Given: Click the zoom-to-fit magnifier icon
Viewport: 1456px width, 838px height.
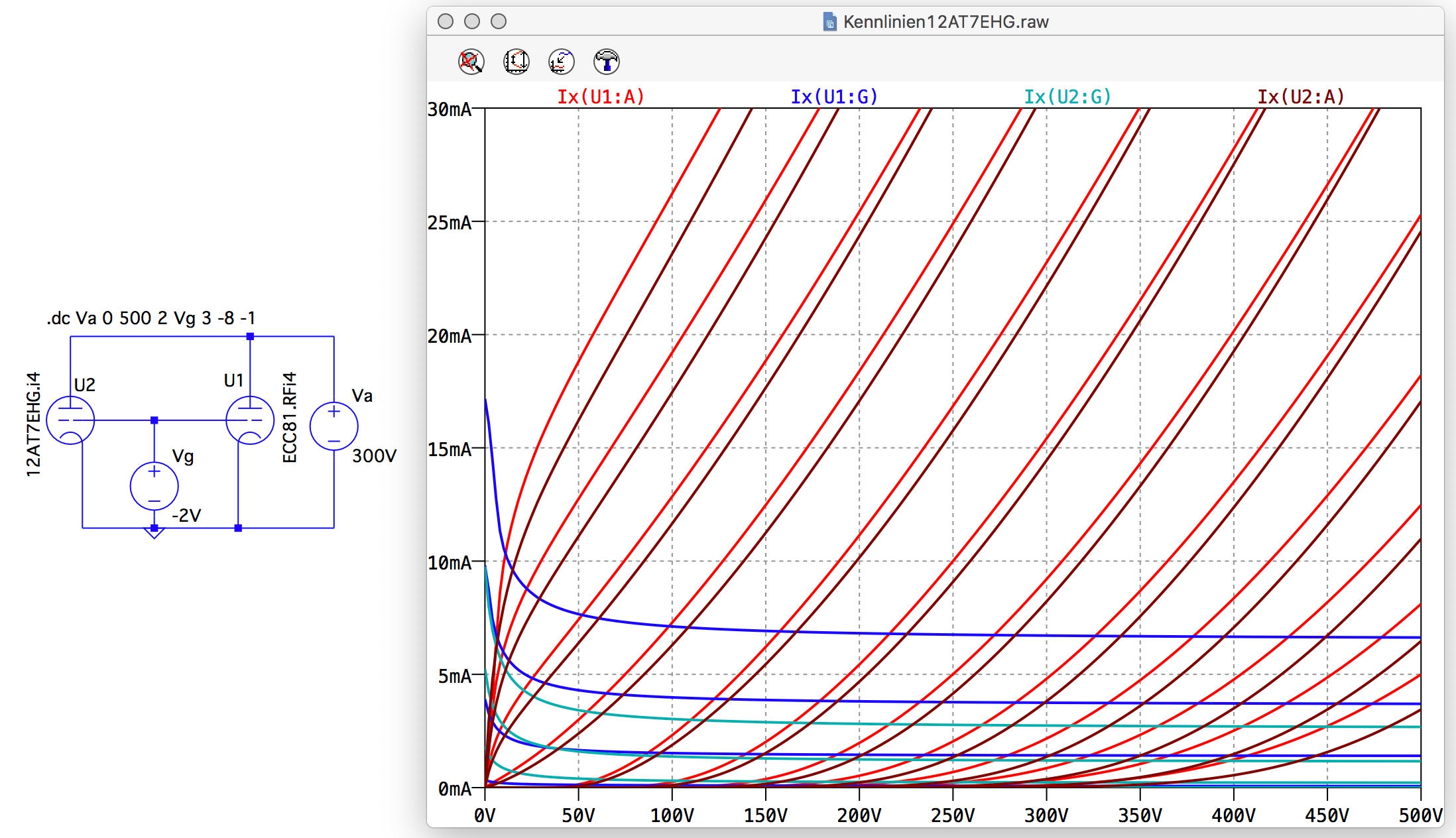Looking at the screenshot, I should tap(471, 62).
